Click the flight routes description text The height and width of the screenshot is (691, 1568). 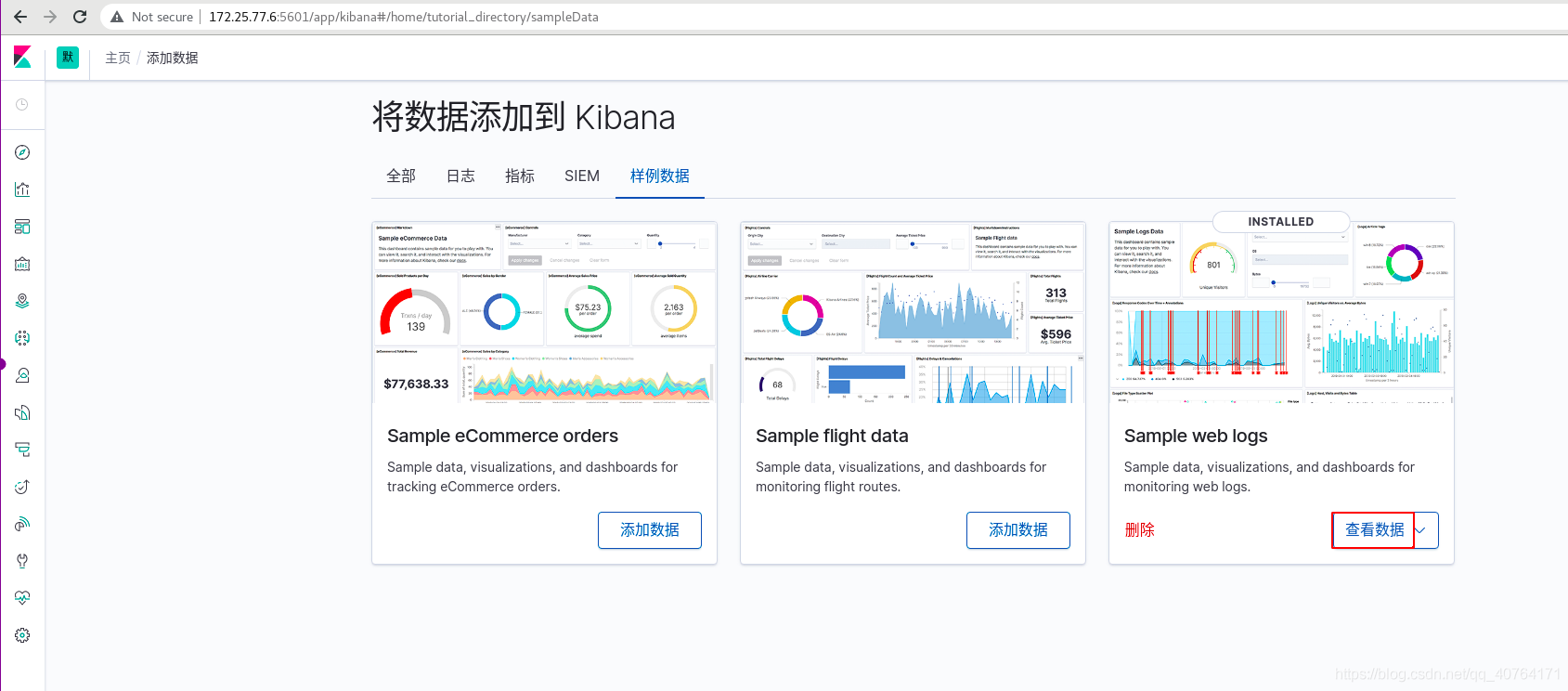pos(901,476)
